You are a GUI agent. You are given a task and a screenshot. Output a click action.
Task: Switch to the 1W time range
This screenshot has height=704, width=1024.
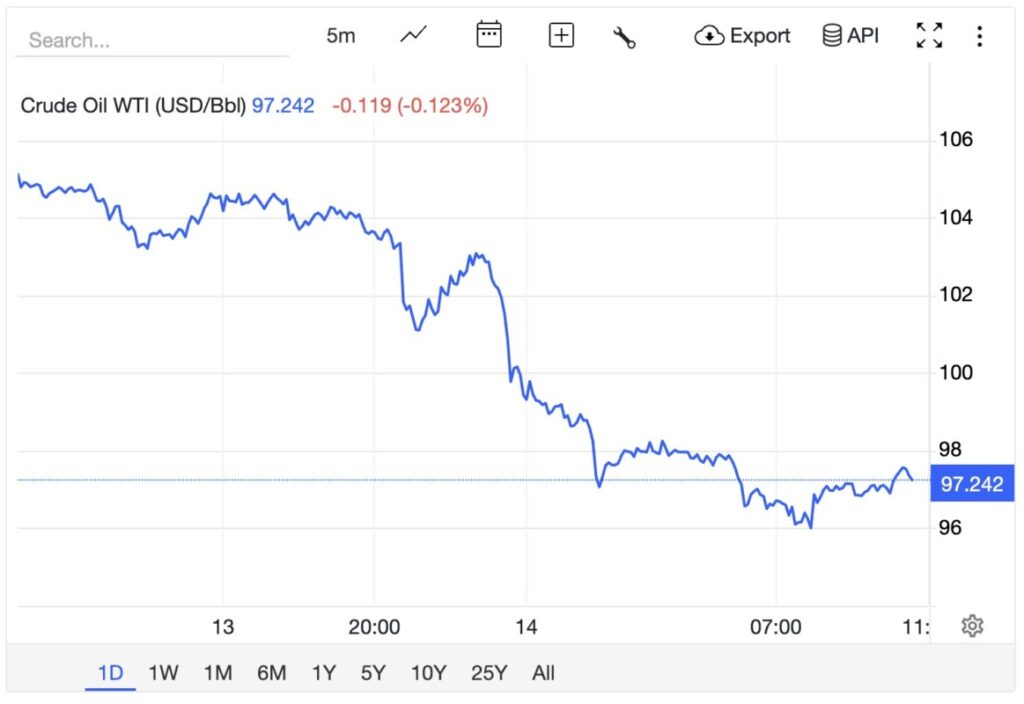(163, 673)
